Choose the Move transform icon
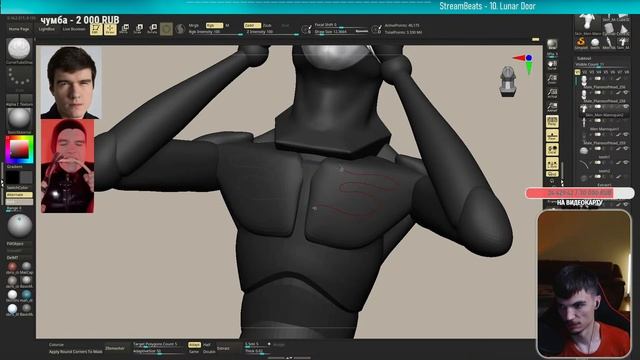 [124, 29]
